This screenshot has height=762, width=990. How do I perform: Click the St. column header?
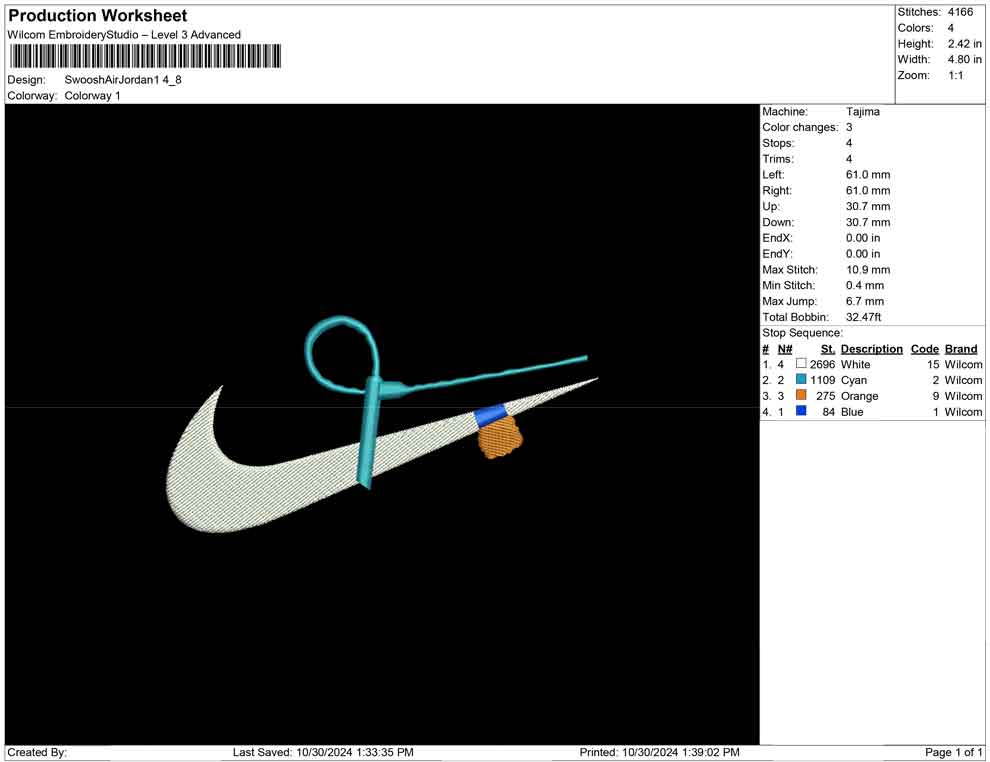pos(827,349)
